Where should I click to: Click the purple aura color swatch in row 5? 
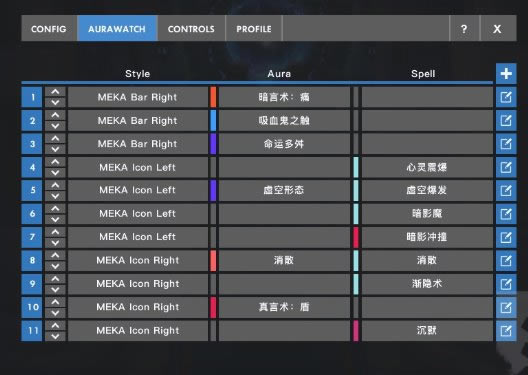(213, 191)
